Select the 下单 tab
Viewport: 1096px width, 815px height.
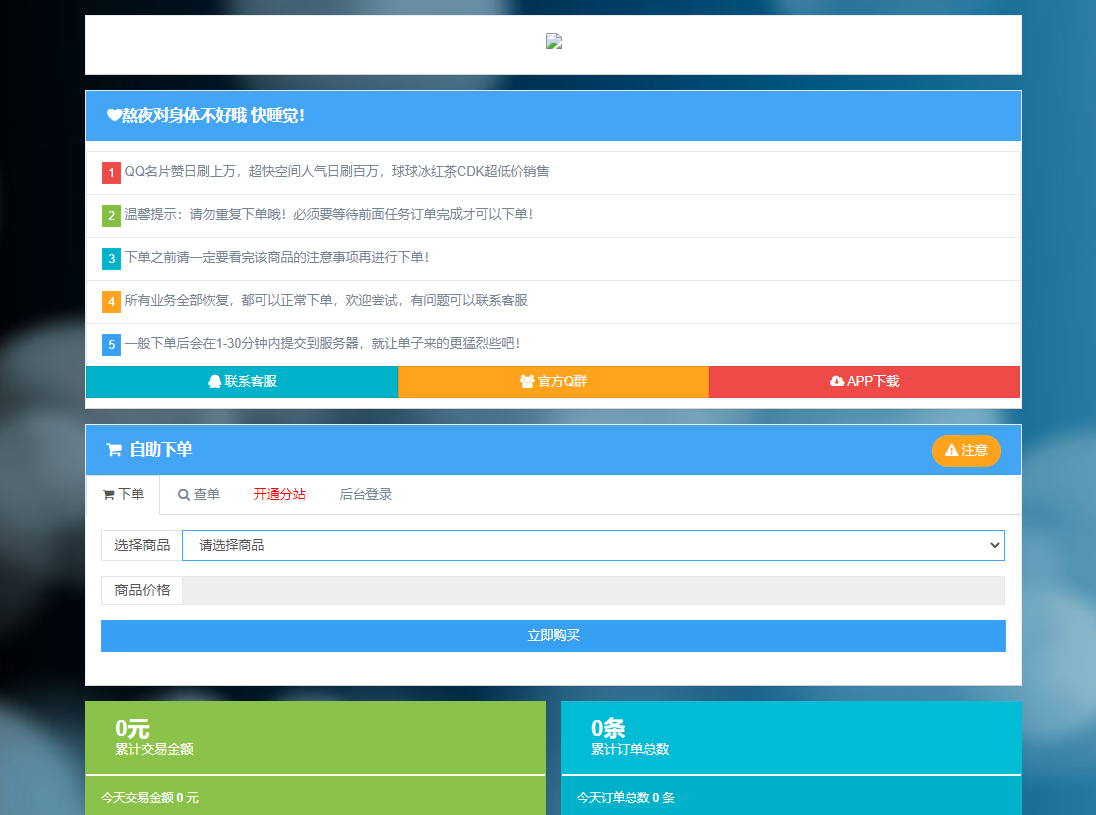(123, 495)
